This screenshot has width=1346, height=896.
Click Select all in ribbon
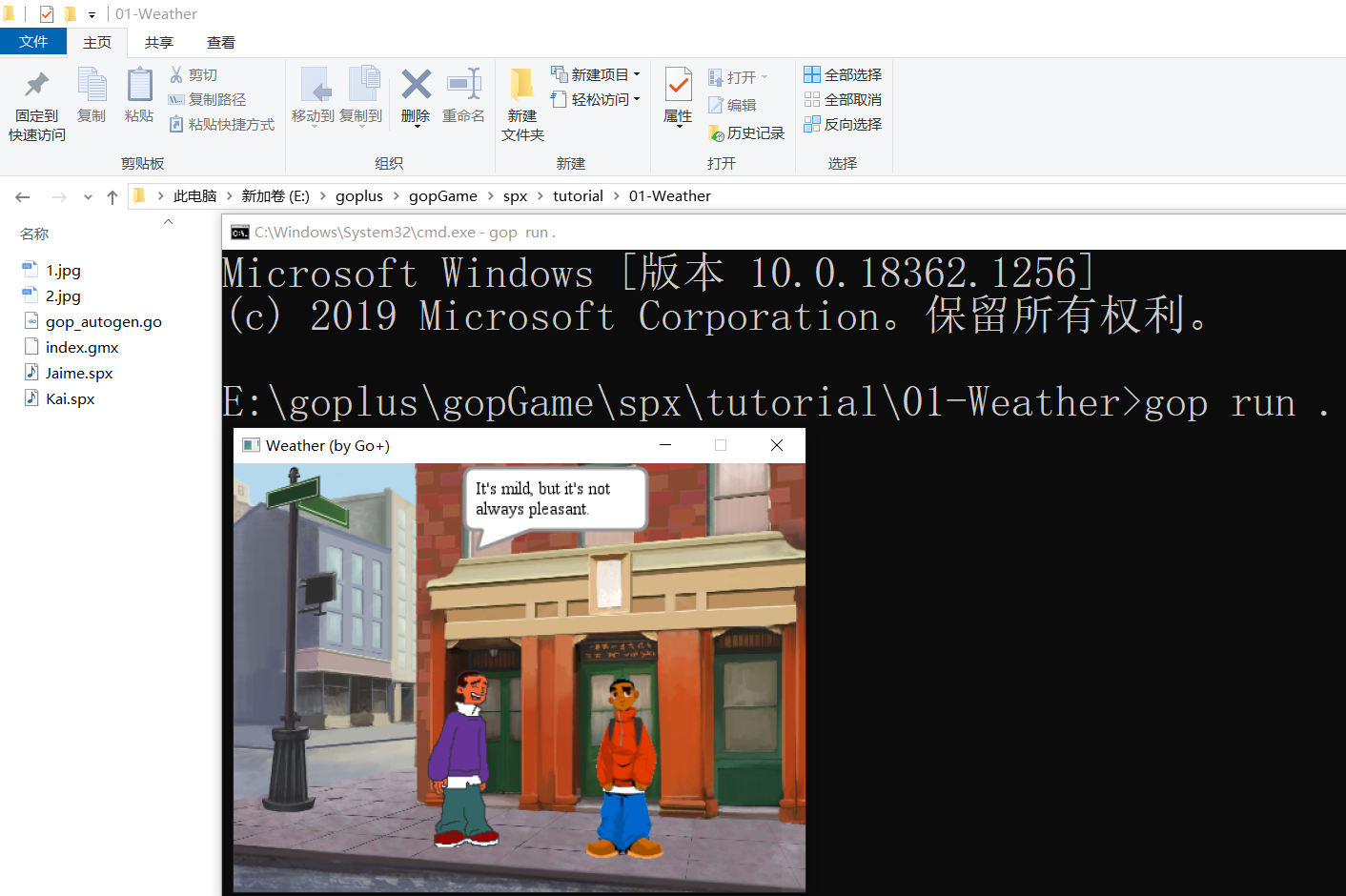coord(843,74)
